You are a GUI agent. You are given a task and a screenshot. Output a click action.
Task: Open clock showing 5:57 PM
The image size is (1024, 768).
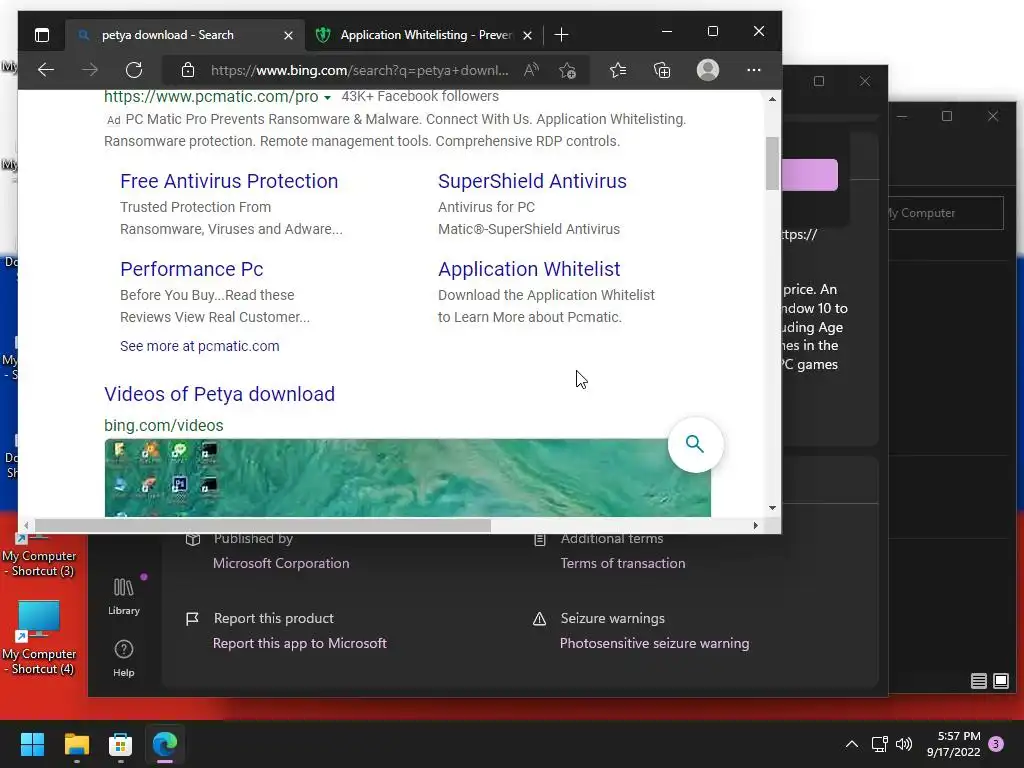click(953, 744)
